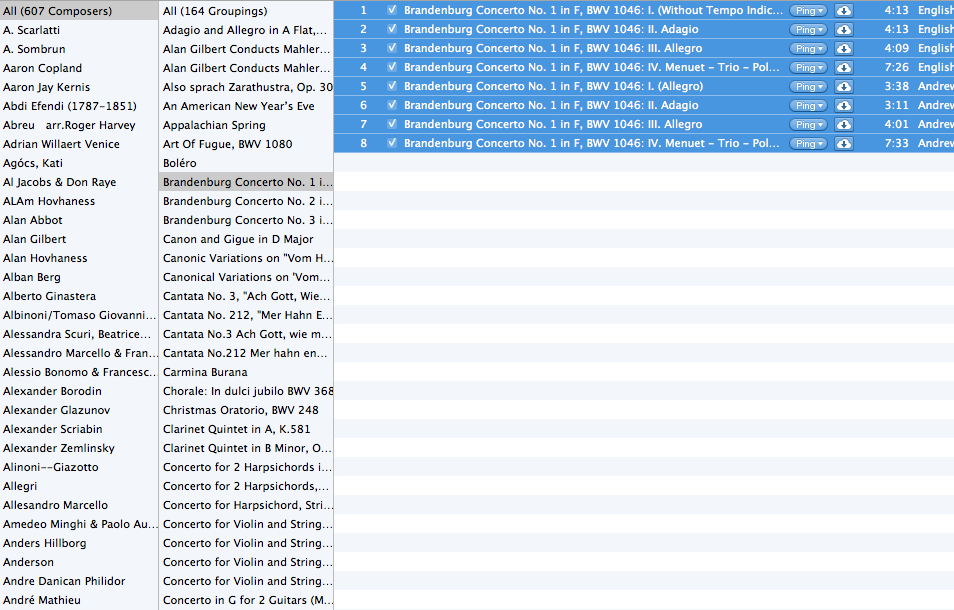954x610 pixels.
Task: Select composer Anders Hillborg
Action: (x=79, y=543)
